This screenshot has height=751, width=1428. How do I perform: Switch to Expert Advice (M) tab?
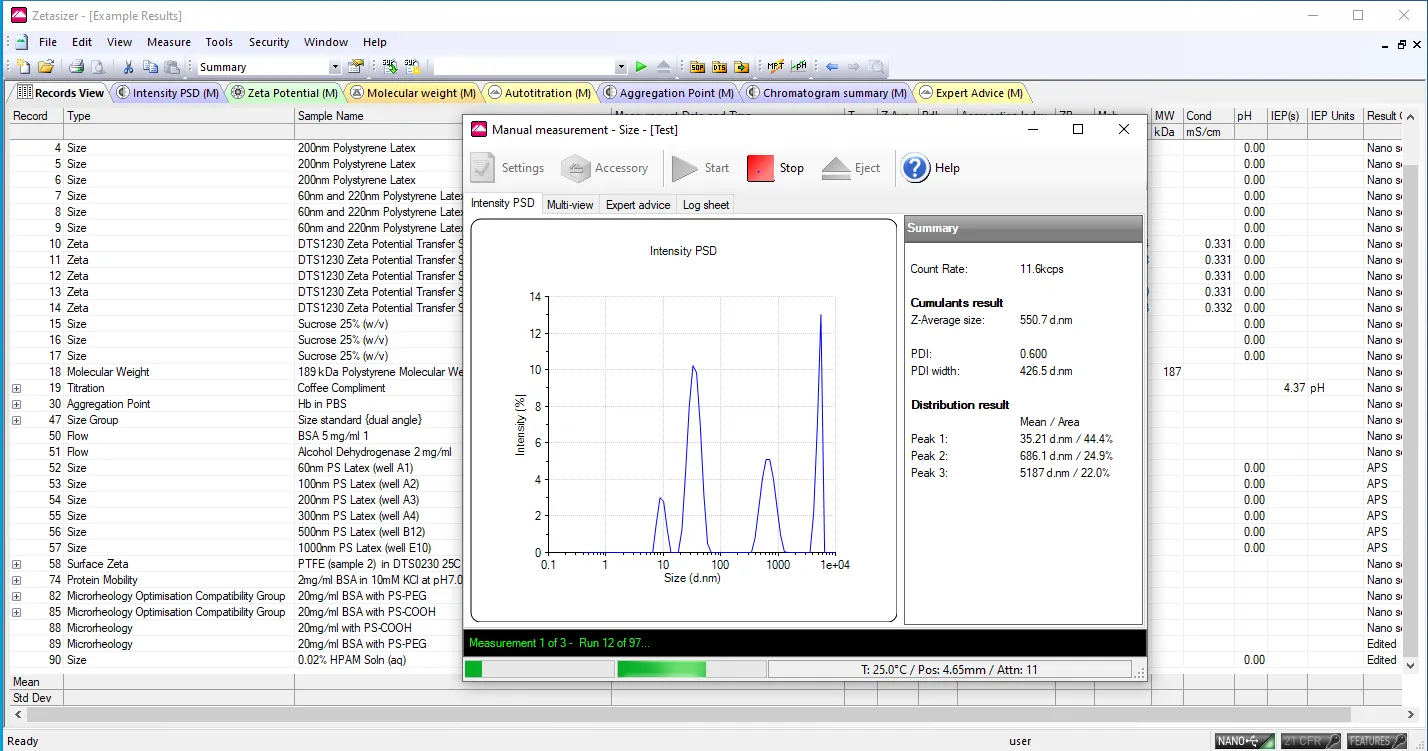971,93
